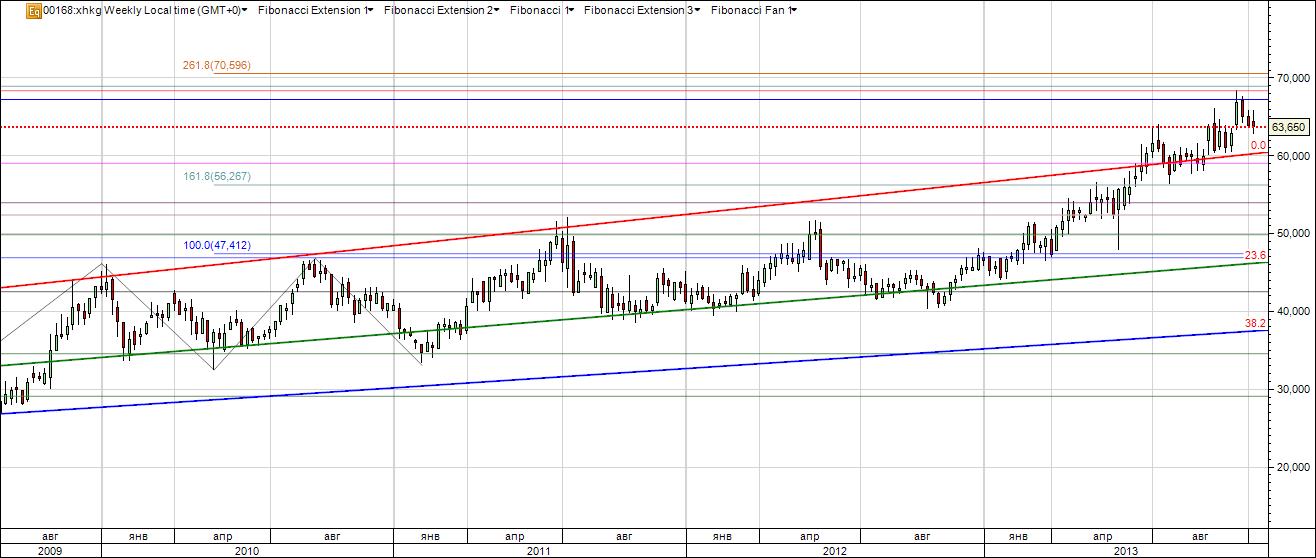Open the Fibonacci Fan 1 dropdown
Viewport: 1316px width, 558px height.
tap(754, 10)
